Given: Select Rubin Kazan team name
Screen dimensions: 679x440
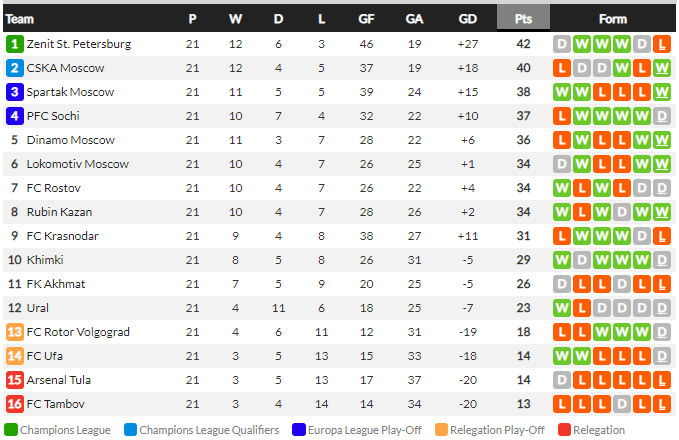Looking at the screenshot, I should tap(62, 212).
